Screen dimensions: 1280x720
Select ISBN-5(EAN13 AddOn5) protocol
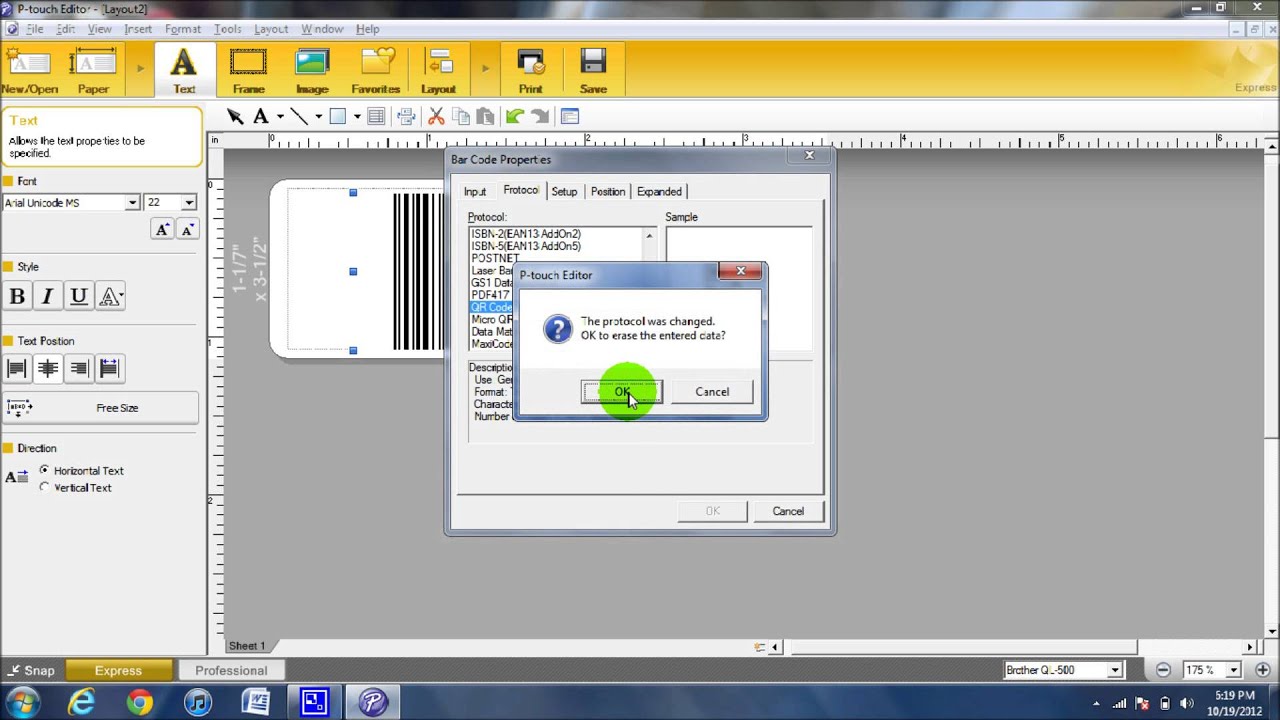(x=526, y=246)
